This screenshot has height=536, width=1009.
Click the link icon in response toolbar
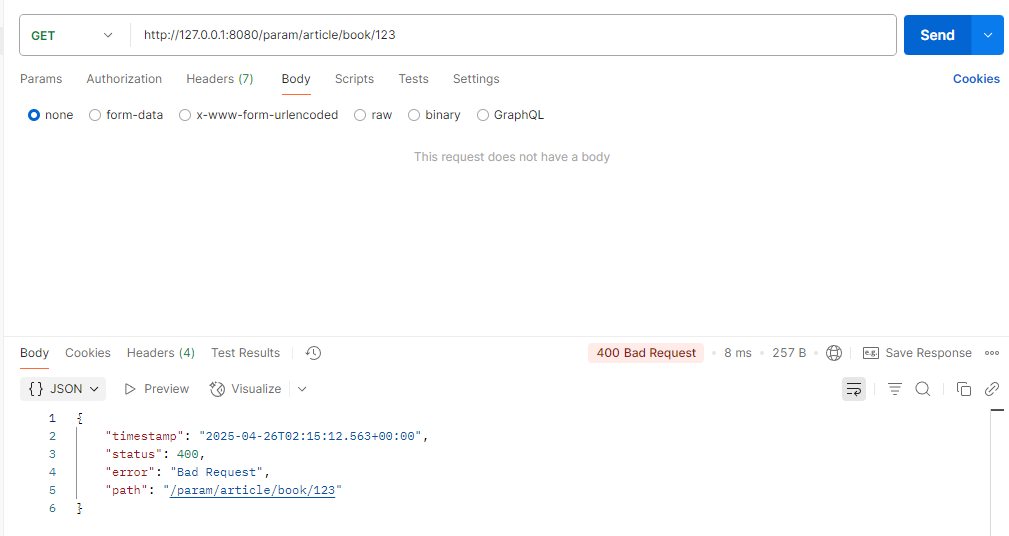[x=992, y=389]
